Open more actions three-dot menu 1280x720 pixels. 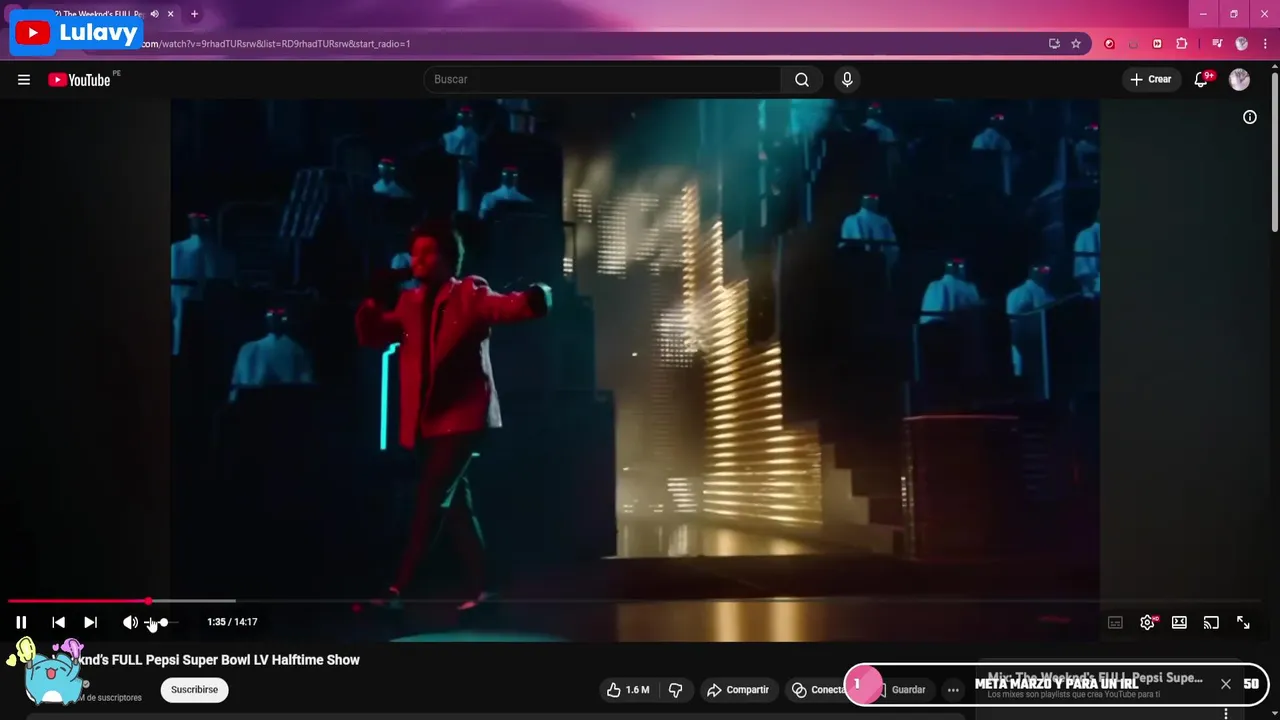pyautogui.click(x=953, y=689)
